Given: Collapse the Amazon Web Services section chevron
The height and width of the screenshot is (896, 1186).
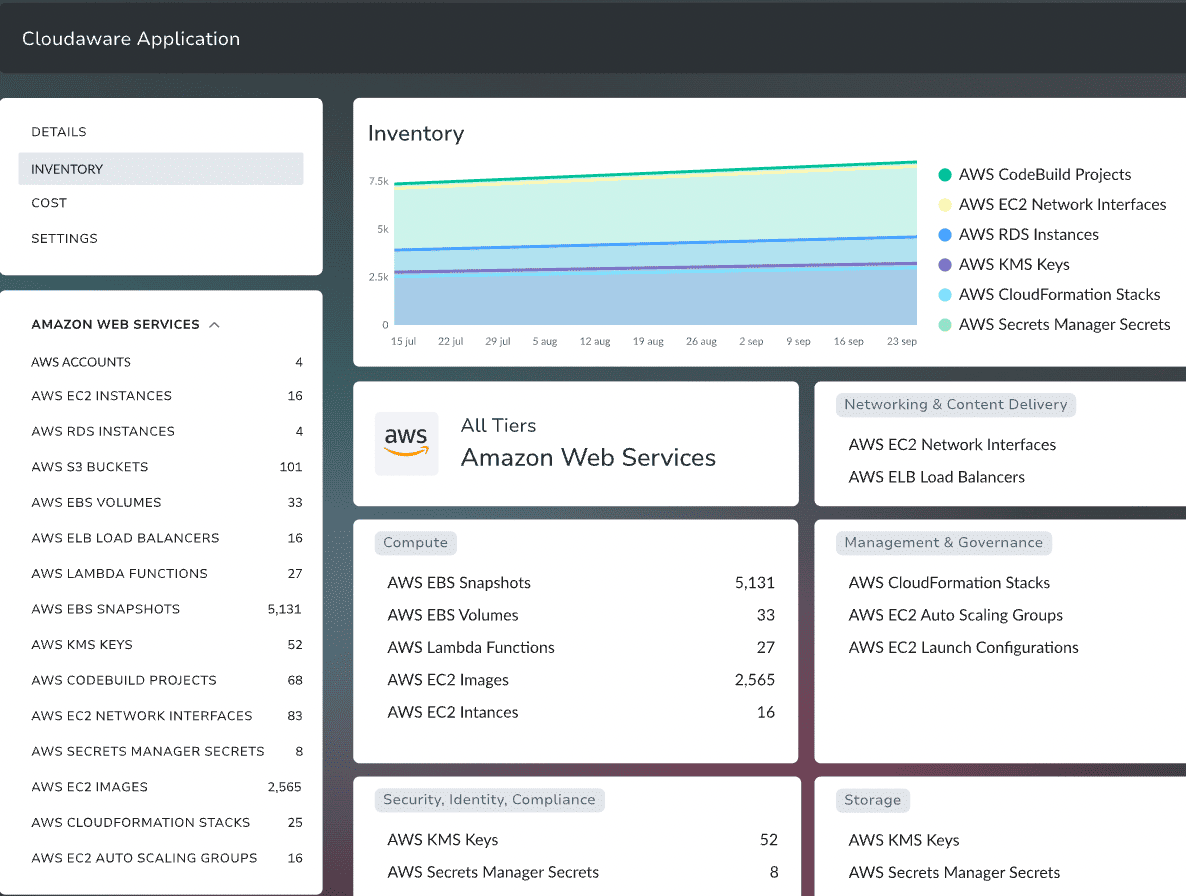Looking at the screenshot, I should pyautogui.click(x=215, y=324).
